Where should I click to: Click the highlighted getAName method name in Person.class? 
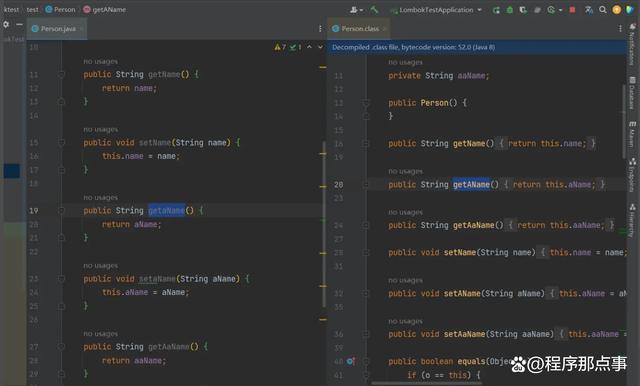[x=471, y=185]
